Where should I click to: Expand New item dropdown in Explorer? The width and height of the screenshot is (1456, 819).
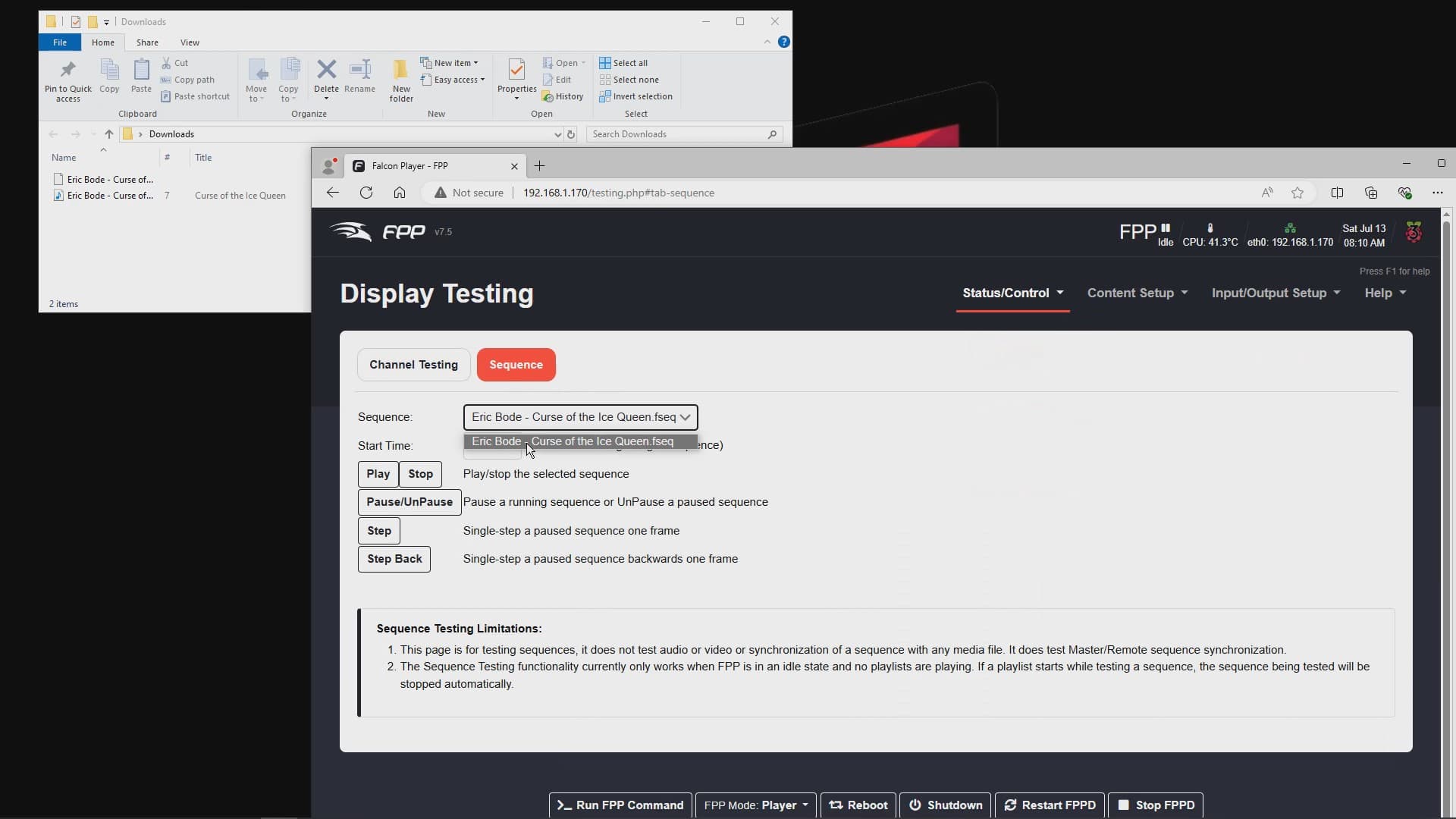pos(450,63)
